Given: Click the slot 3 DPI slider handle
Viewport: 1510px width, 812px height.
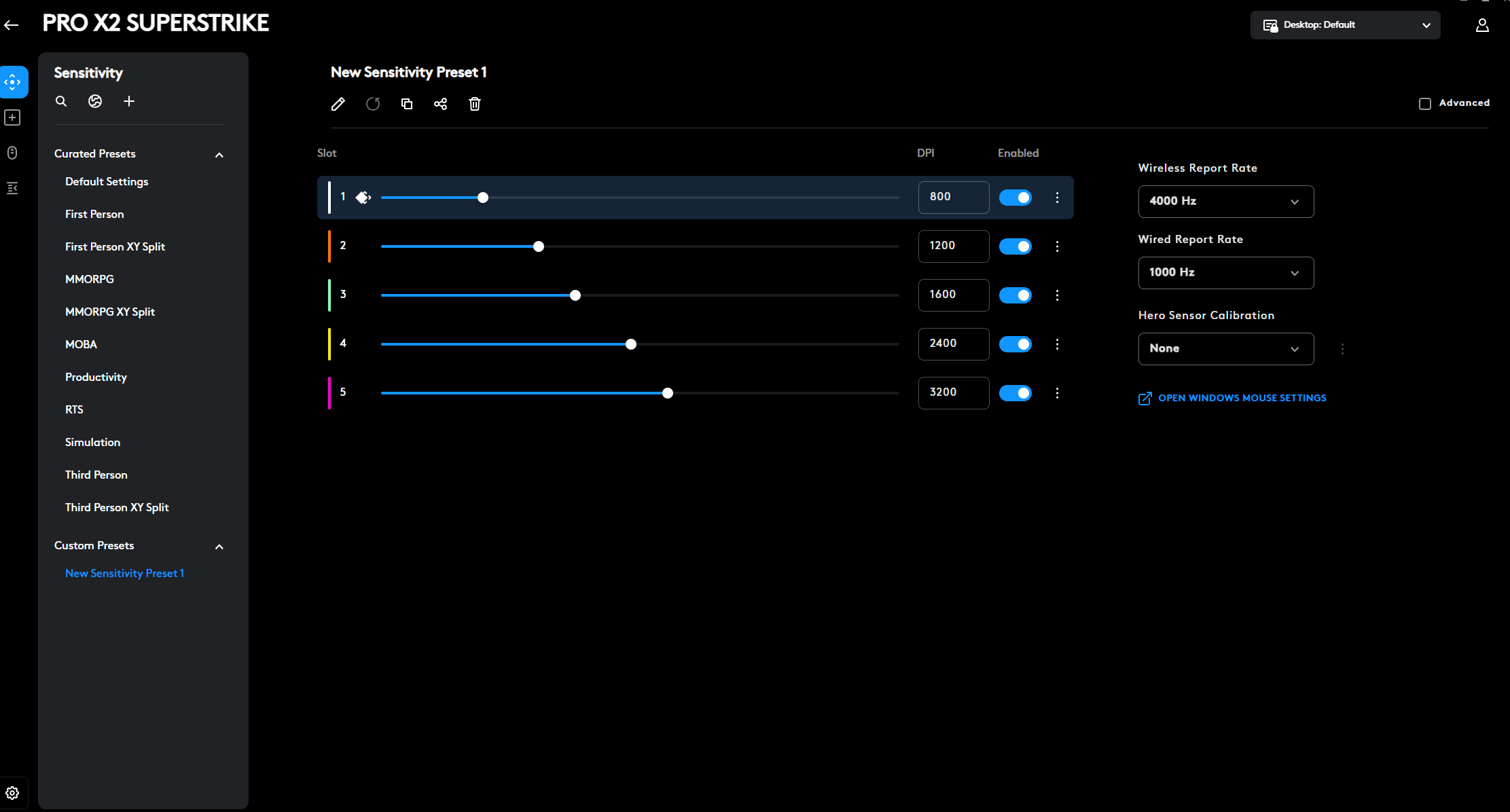Looking at the screenshot, I should point(575,295).
